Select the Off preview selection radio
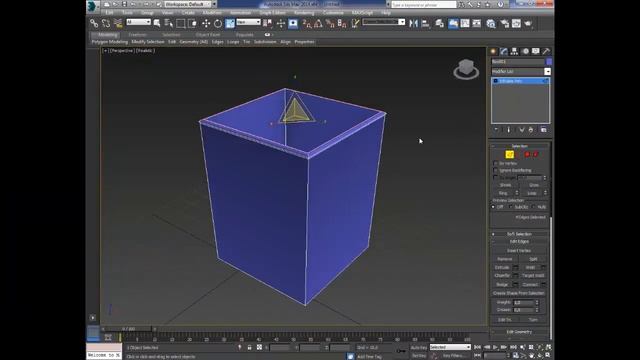Screen dimensions: 640x360 pos(493,207)
